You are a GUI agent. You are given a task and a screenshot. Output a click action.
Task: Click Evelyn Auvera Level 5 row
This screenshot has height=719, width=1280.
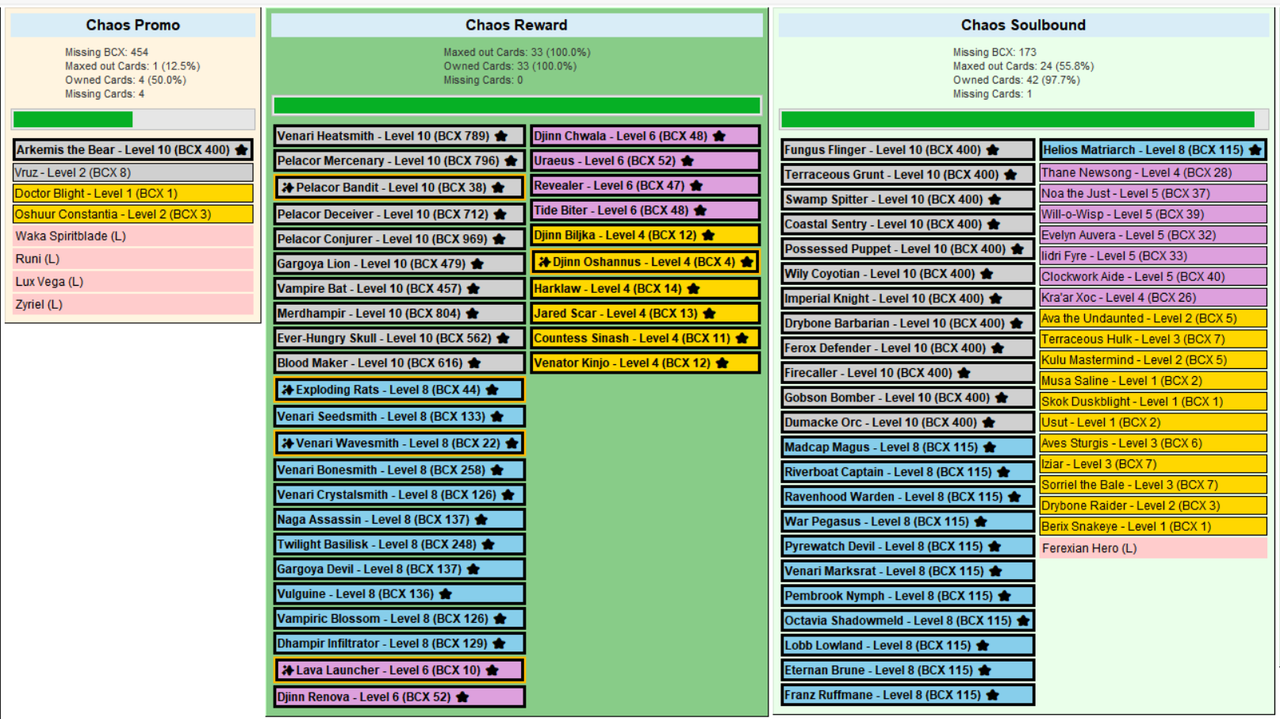[1153, 235]
